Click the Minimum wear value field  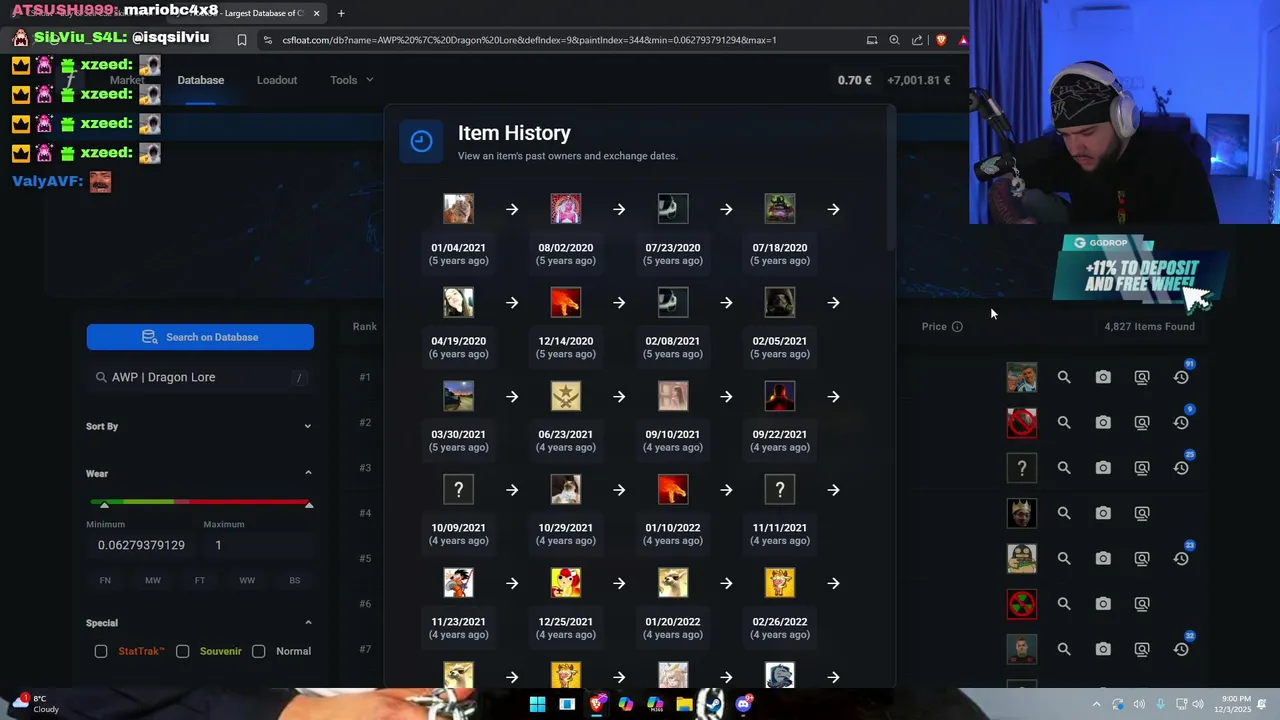coord(141,545)
